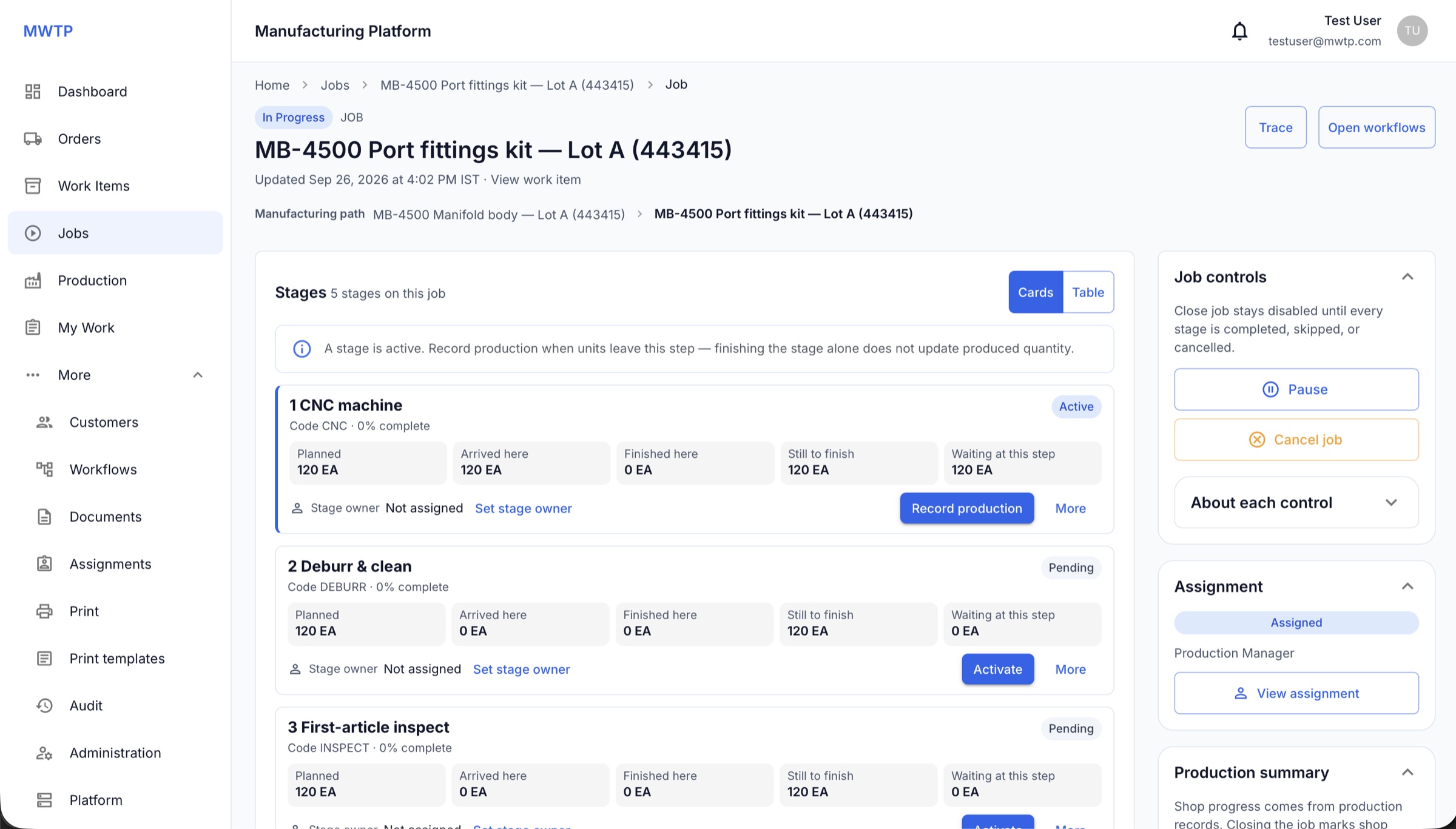Click the Open workflows button
The width and height of the screenshot is (1456, 829).
click(1377, 127)
